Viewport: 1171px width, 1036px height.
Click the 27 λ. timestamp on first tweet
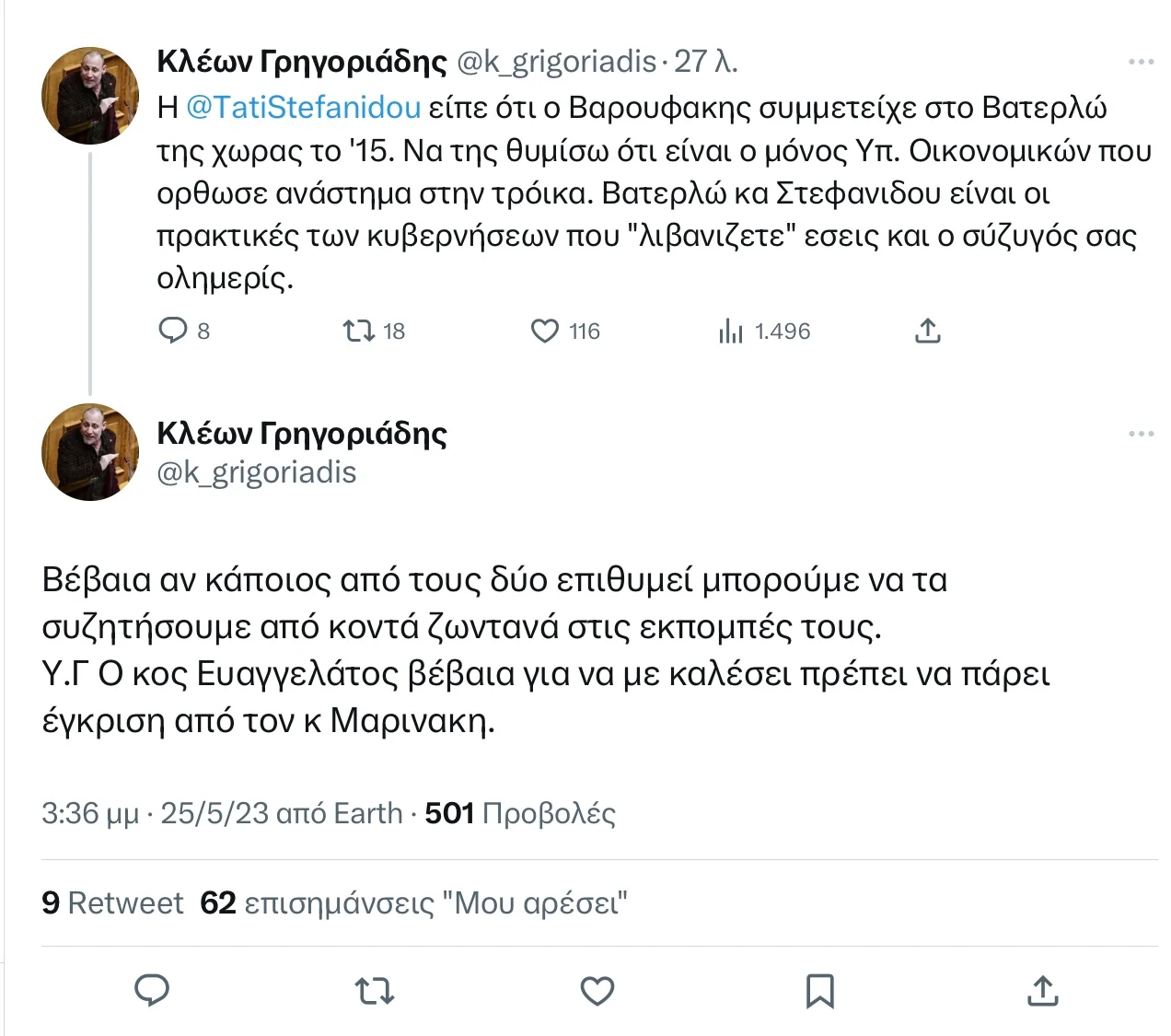tap(706, 62)
